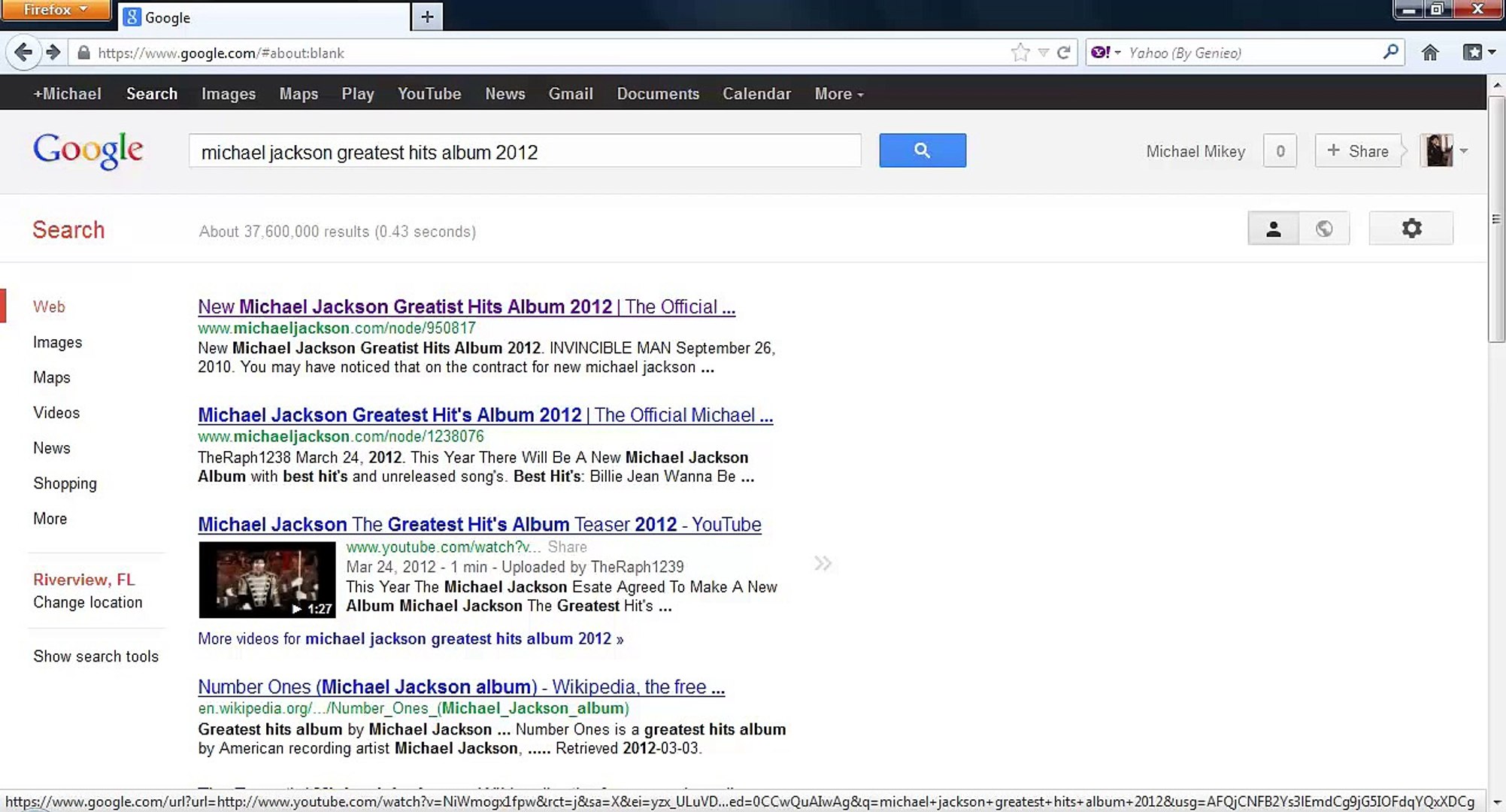Viewport: 1506px width, 812px height.
Task: Click the blue magnifier search button
Action: click(922, 150)
